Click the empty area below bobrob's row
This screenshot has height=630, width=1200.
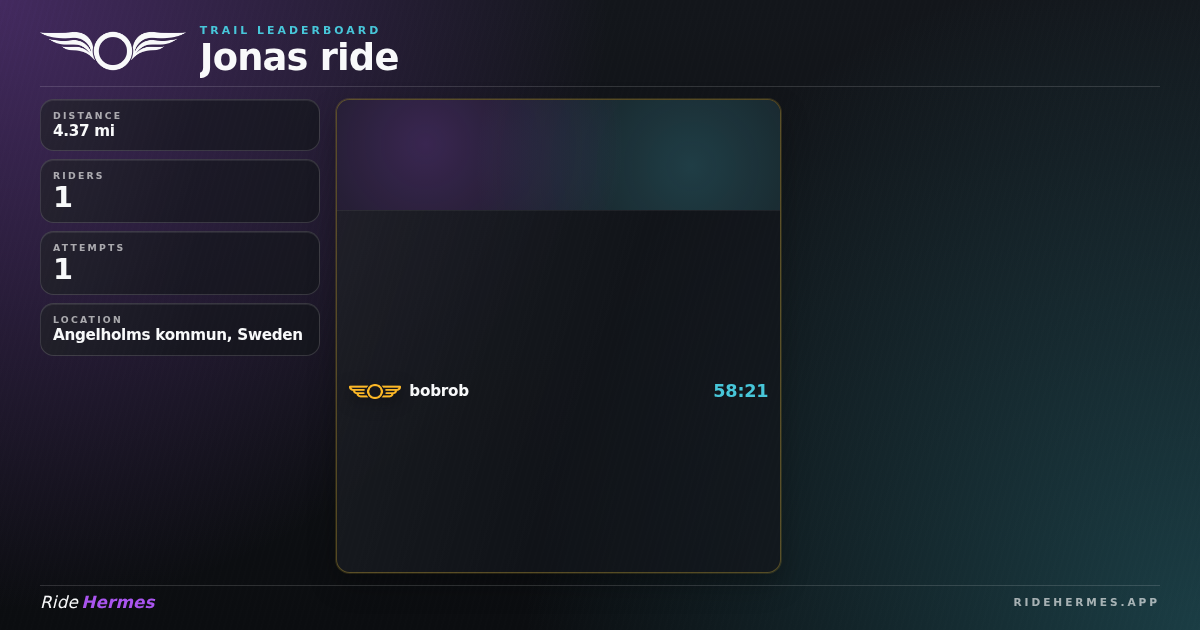[558, 488]
